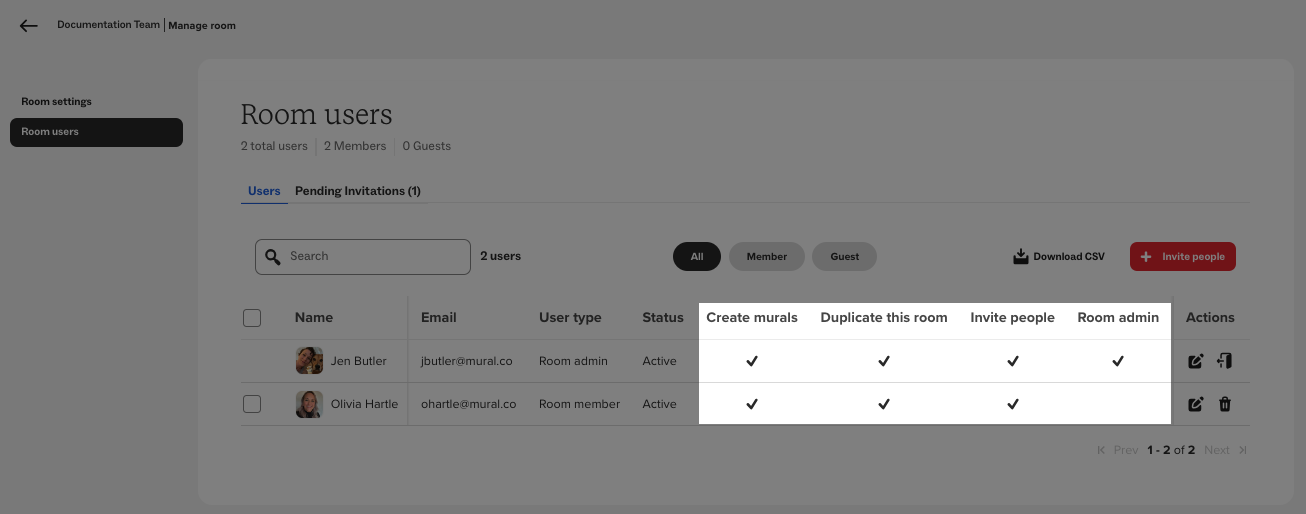Image resolution: width=1306 pixels, height=514 pixels.
Task: Click the Room admin column header
Action: point(1118,318)
